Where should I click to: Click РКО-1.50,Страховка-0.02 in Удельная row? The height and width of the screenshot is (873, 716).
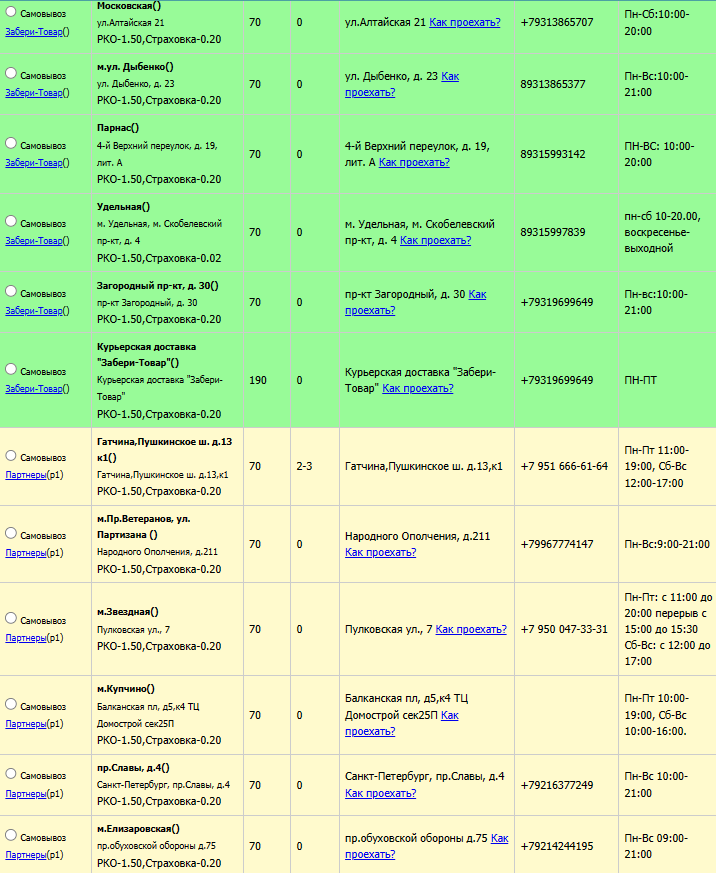[159, 258]
